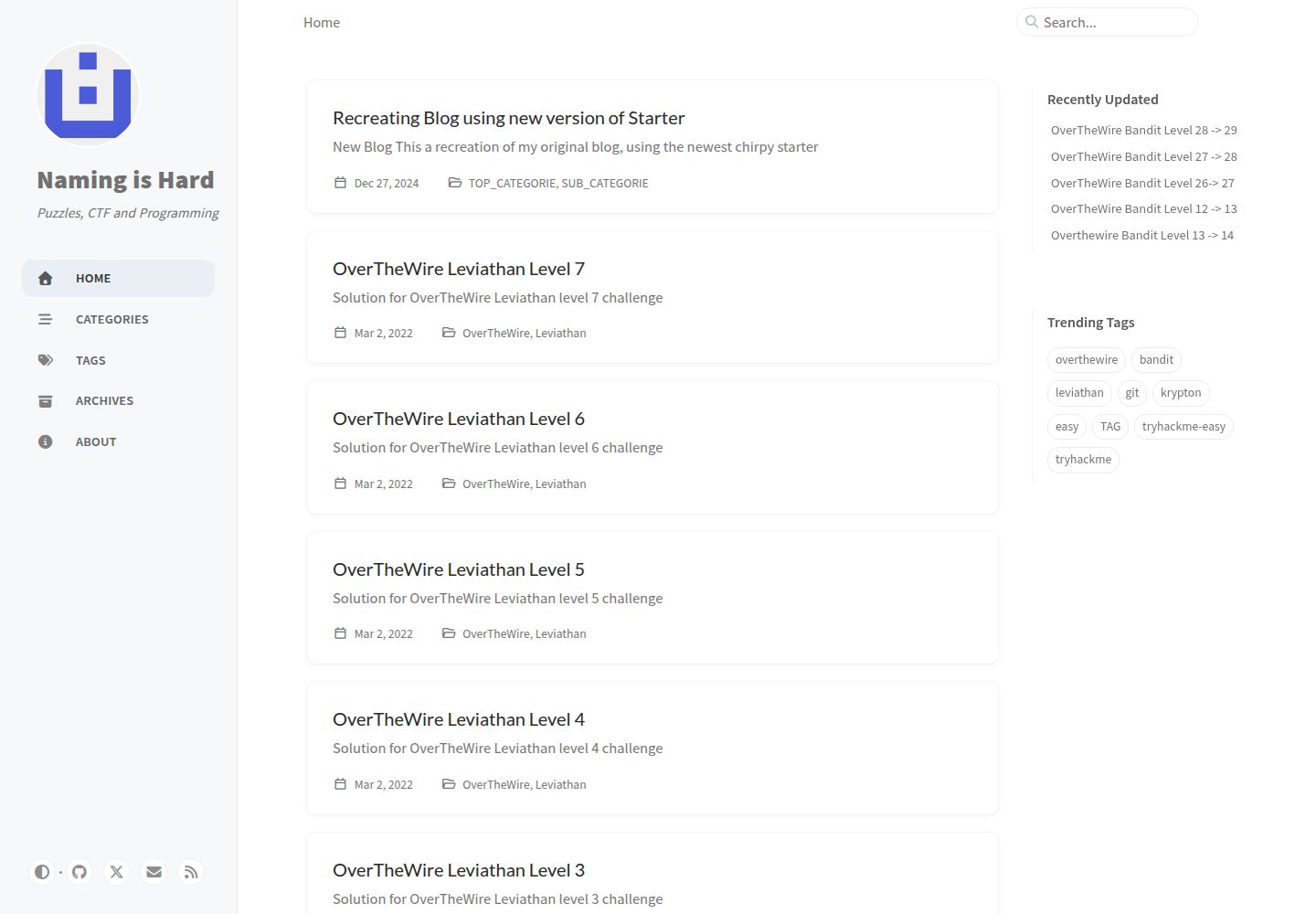The height and width of the screenshot is (914, 1316).
Task: Select the bandit trending tag
Action: point(1156,360)
